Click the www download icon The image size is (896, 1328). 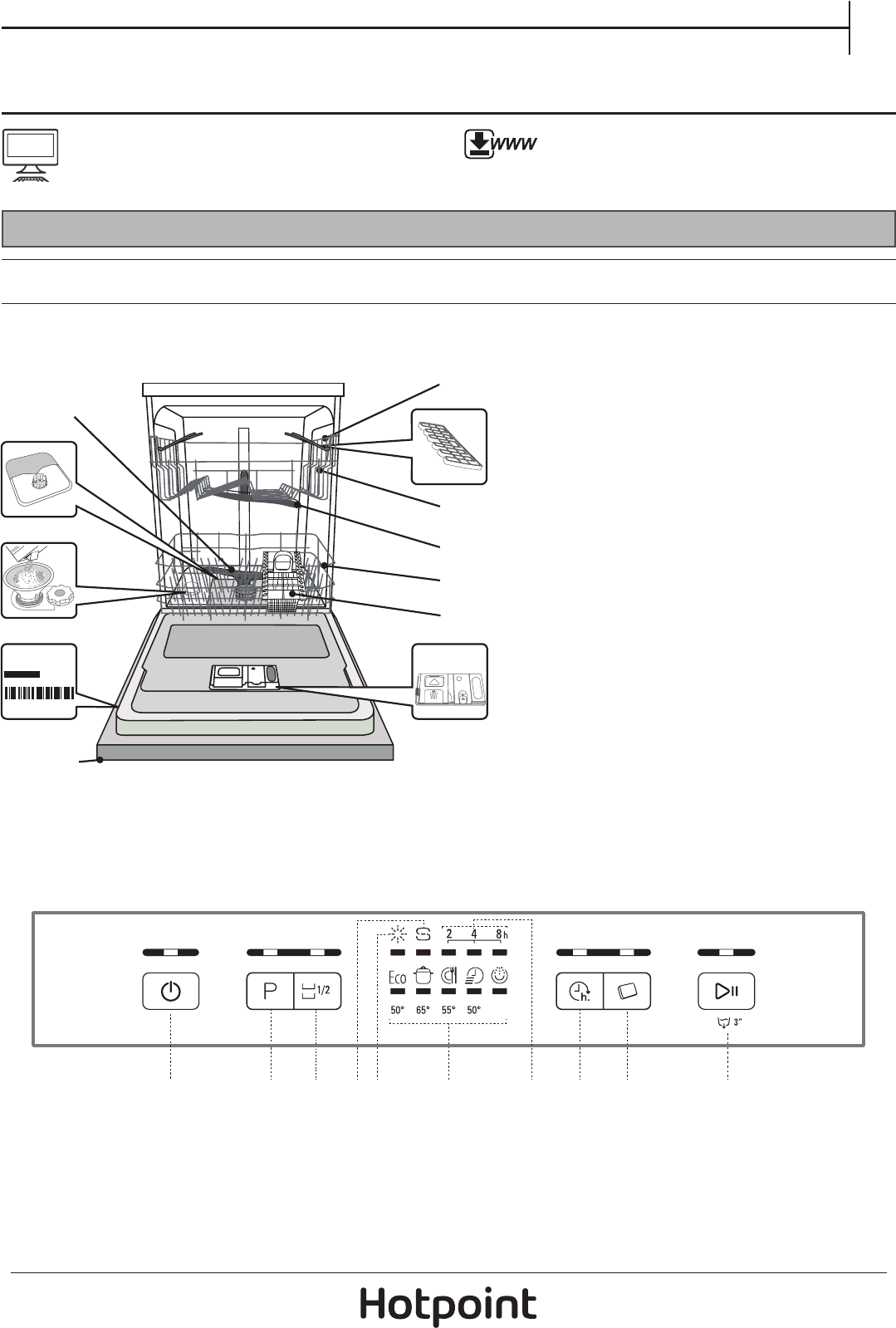(x=500, y=145)
